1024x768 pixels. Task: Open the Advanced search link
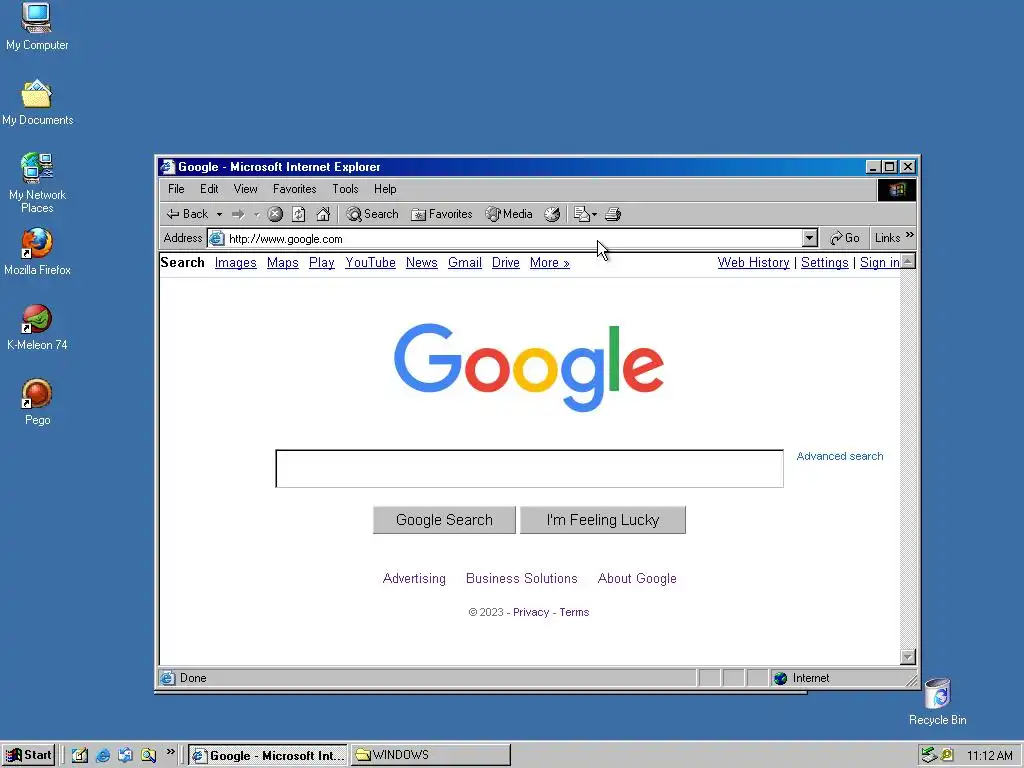840,456
